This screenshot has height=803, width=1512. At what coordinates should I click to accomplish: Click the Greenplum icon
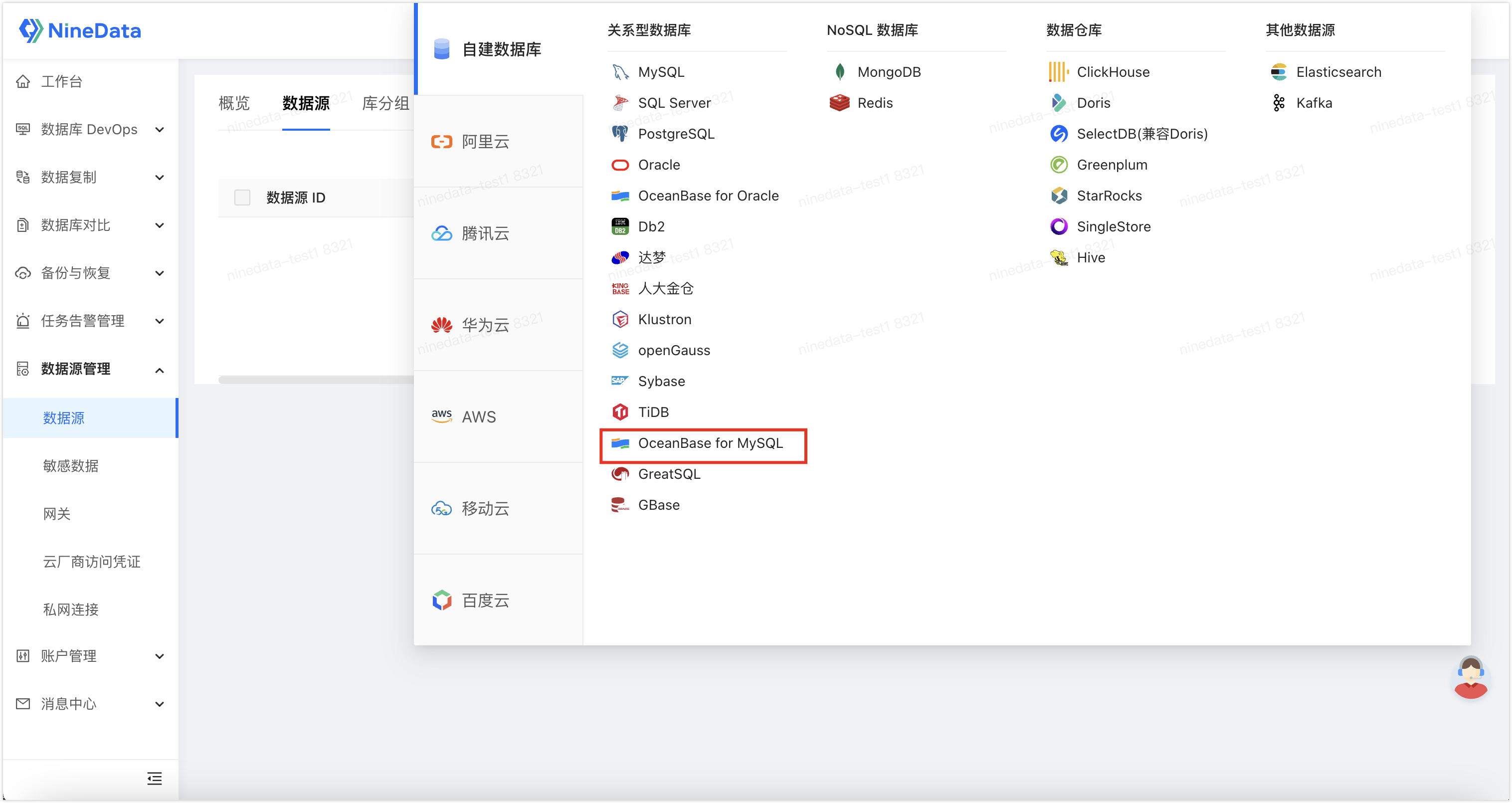tap(1059, 165)
